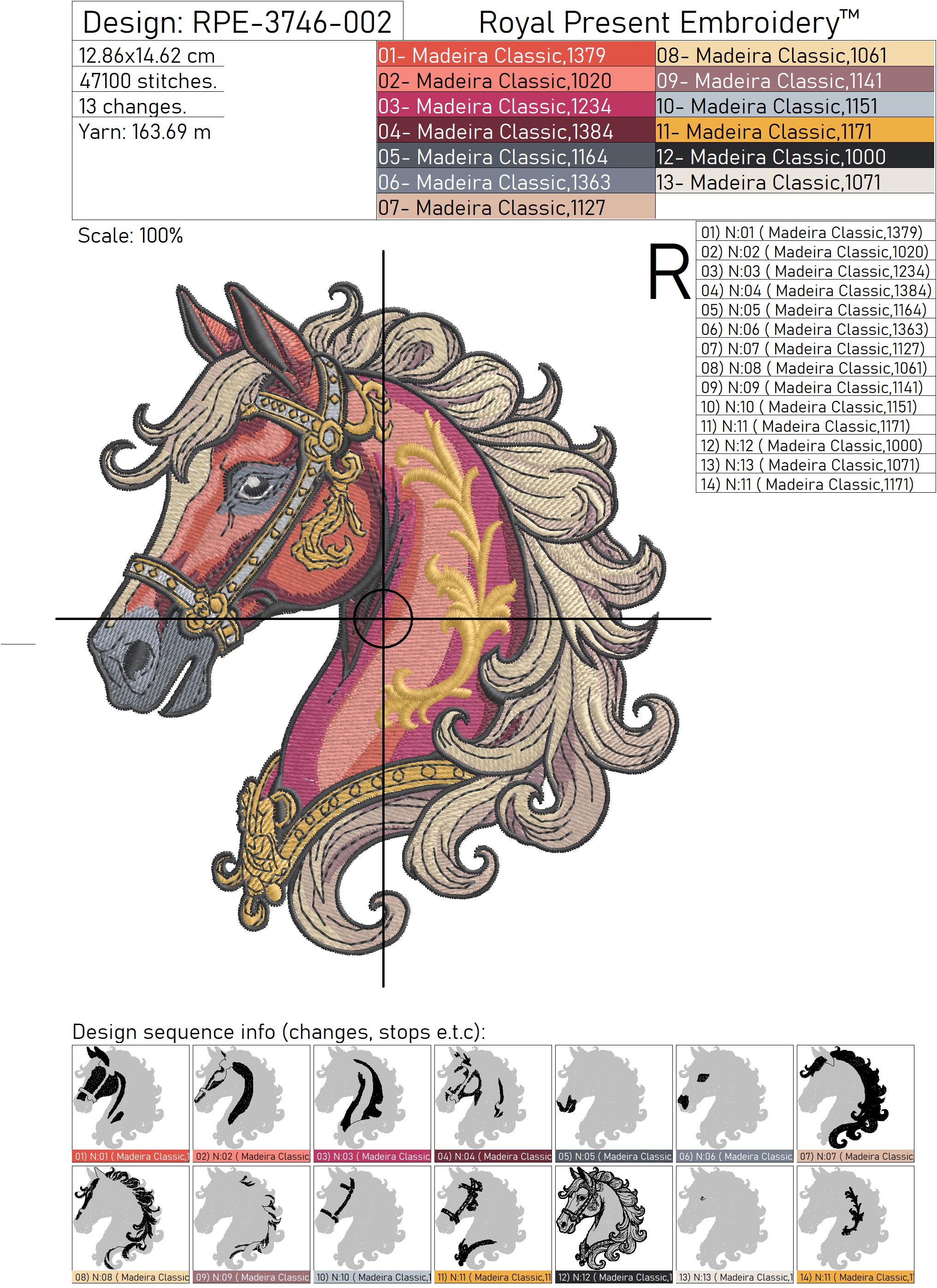
Task: Click the Design: RPE-3746-002 title box
Action: [x=237, y=22]
